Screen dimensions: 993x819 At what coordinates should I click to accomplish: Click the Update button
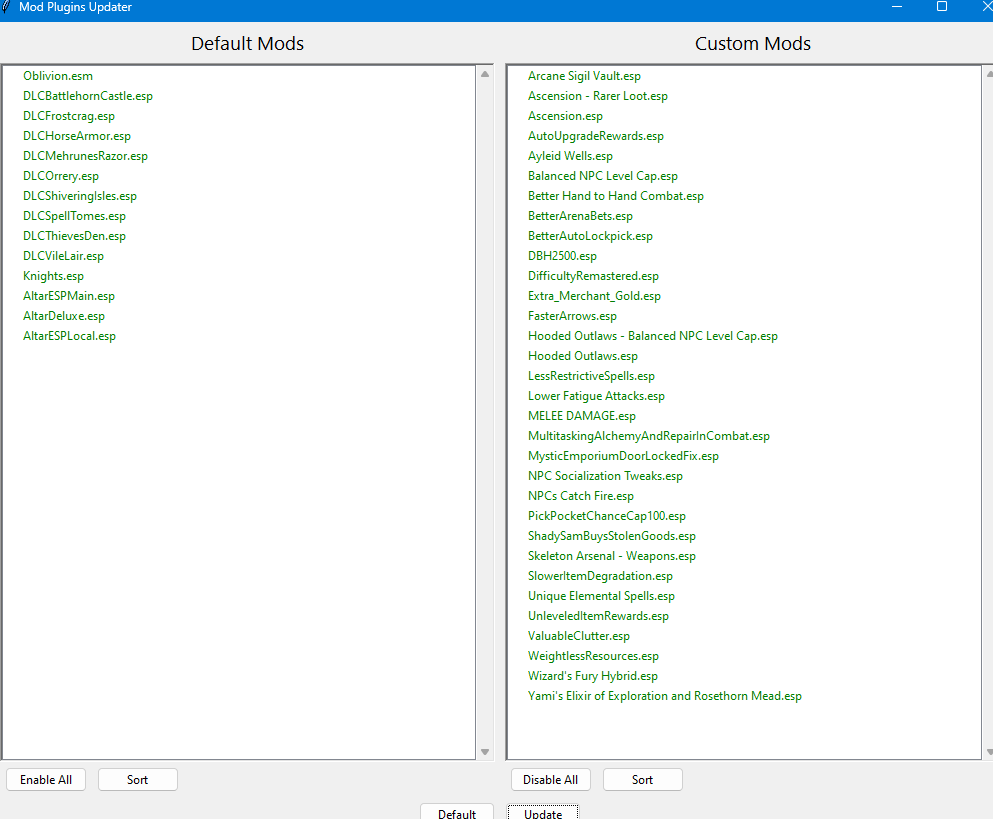tap(543, 812)
